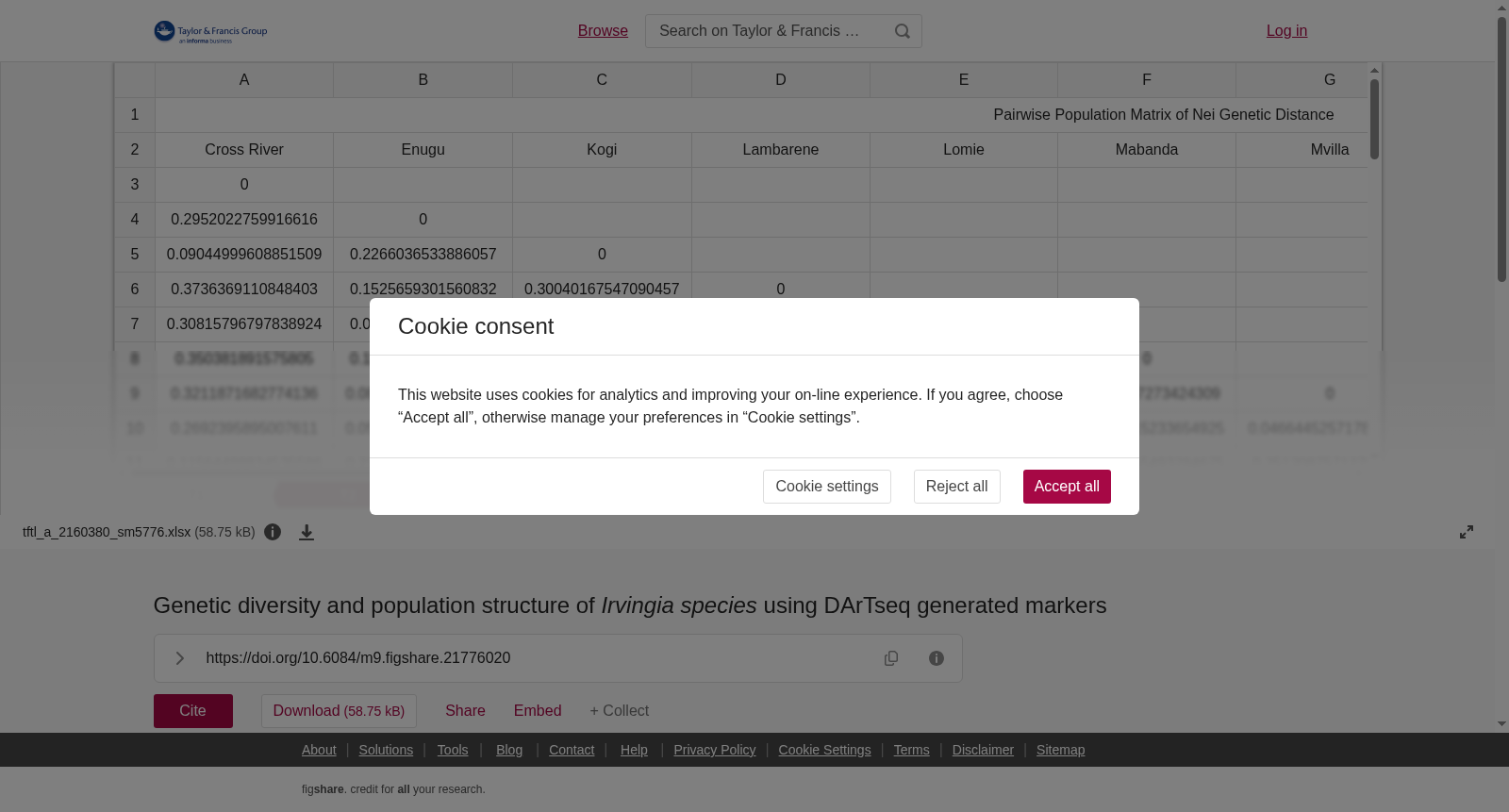This screenshot has height=812, width=1509.
Task: Open the About footer link
Action: click(x=319, y=750)
